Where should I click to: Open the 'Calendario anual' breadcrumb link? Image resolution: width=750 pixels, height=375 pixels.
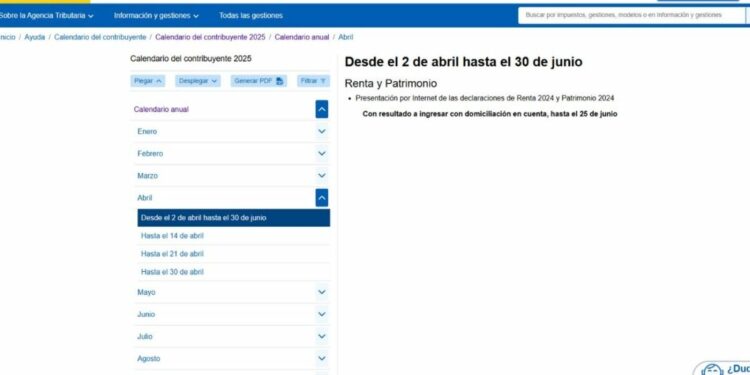point(302,37)
